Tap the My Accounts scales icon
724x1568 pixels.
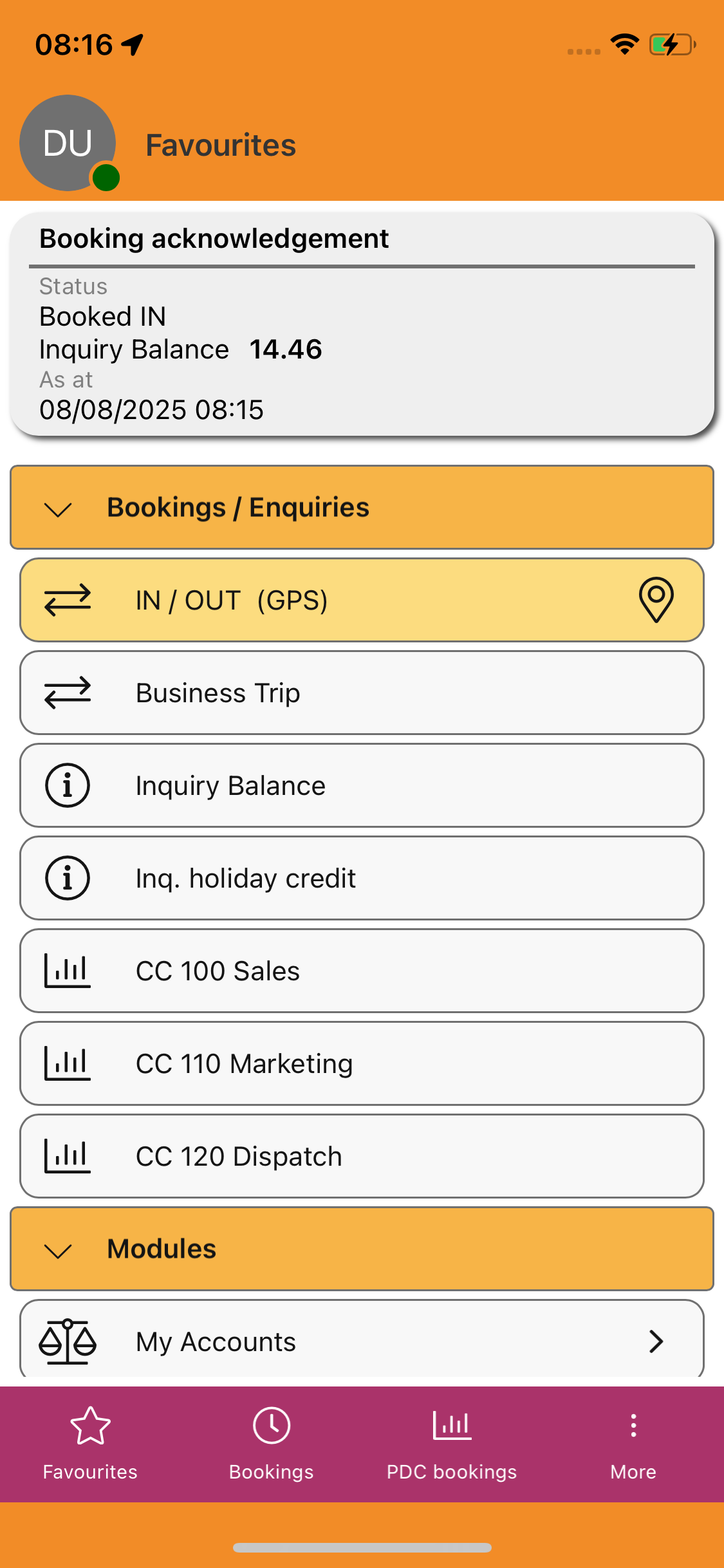coord(68,1341)
